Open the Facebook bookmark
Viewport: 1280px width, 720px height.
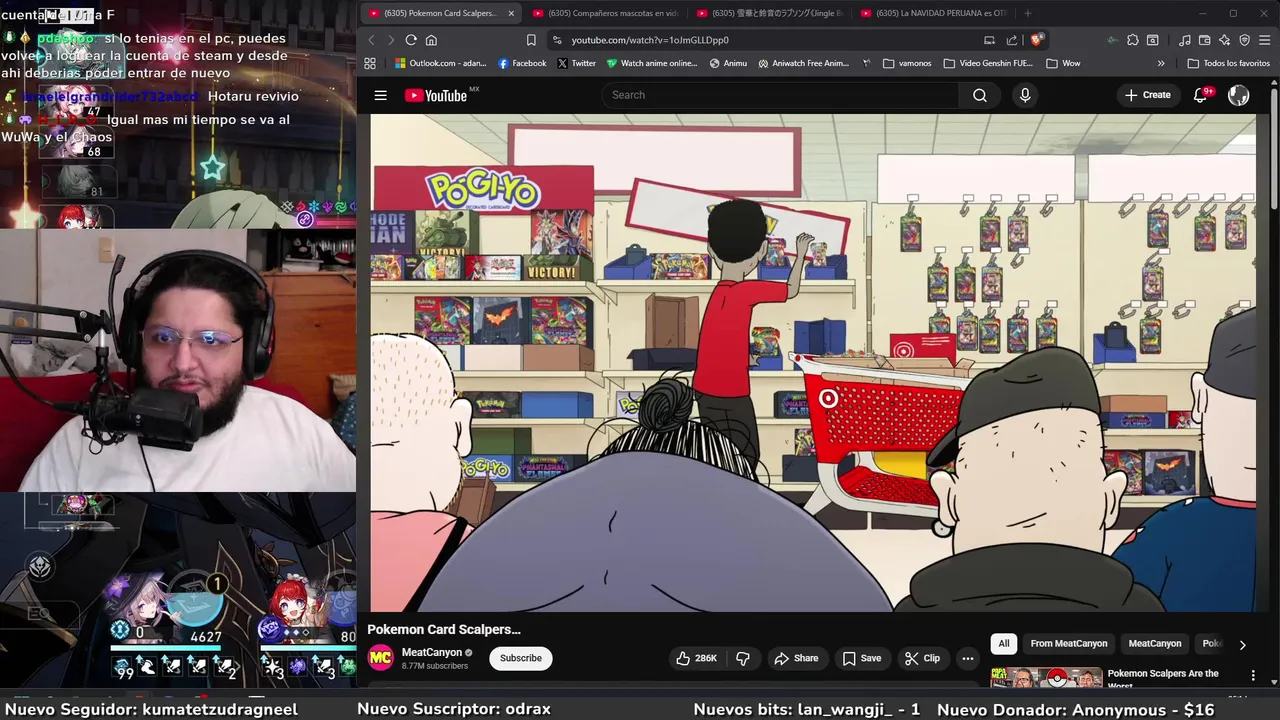pyautogui.click(x=522, y=63)
